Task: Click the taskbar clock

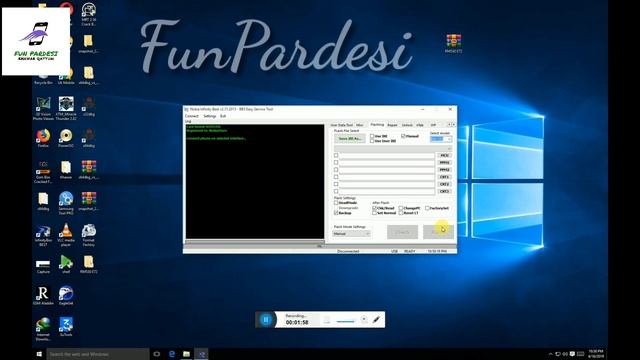Action: tap(596, 353)
